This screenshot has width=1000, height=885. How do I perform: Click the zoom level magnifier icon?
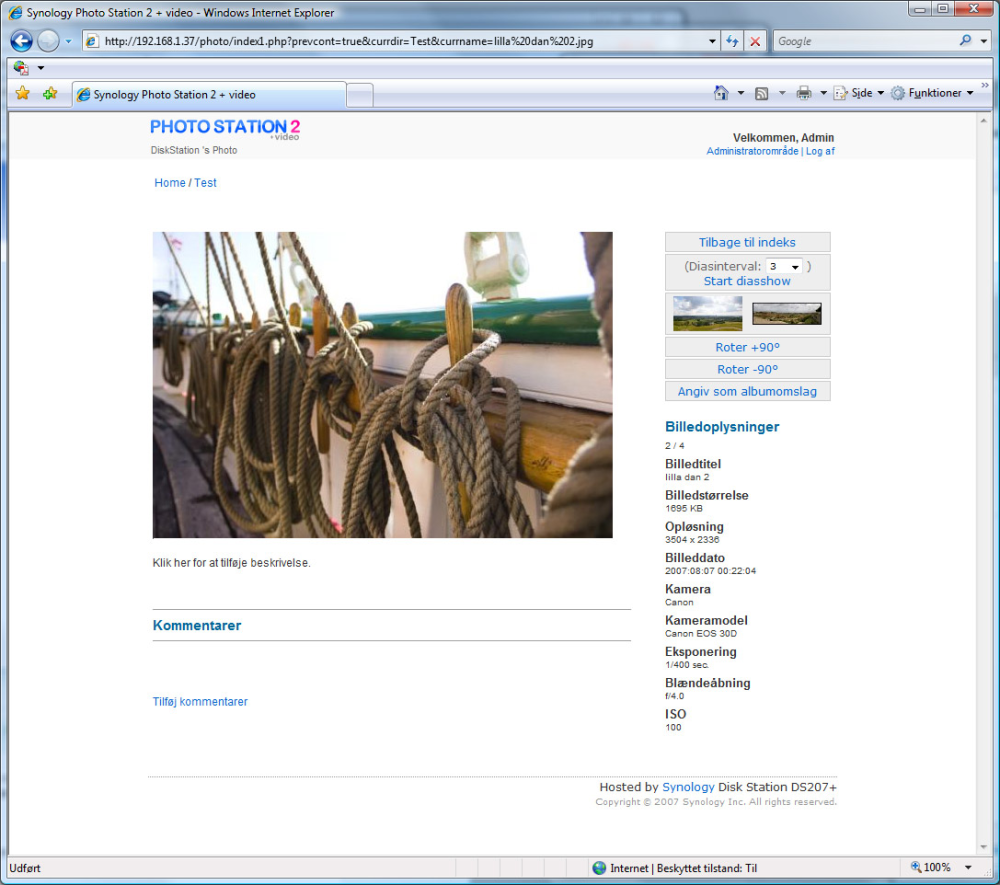[916, 867]
